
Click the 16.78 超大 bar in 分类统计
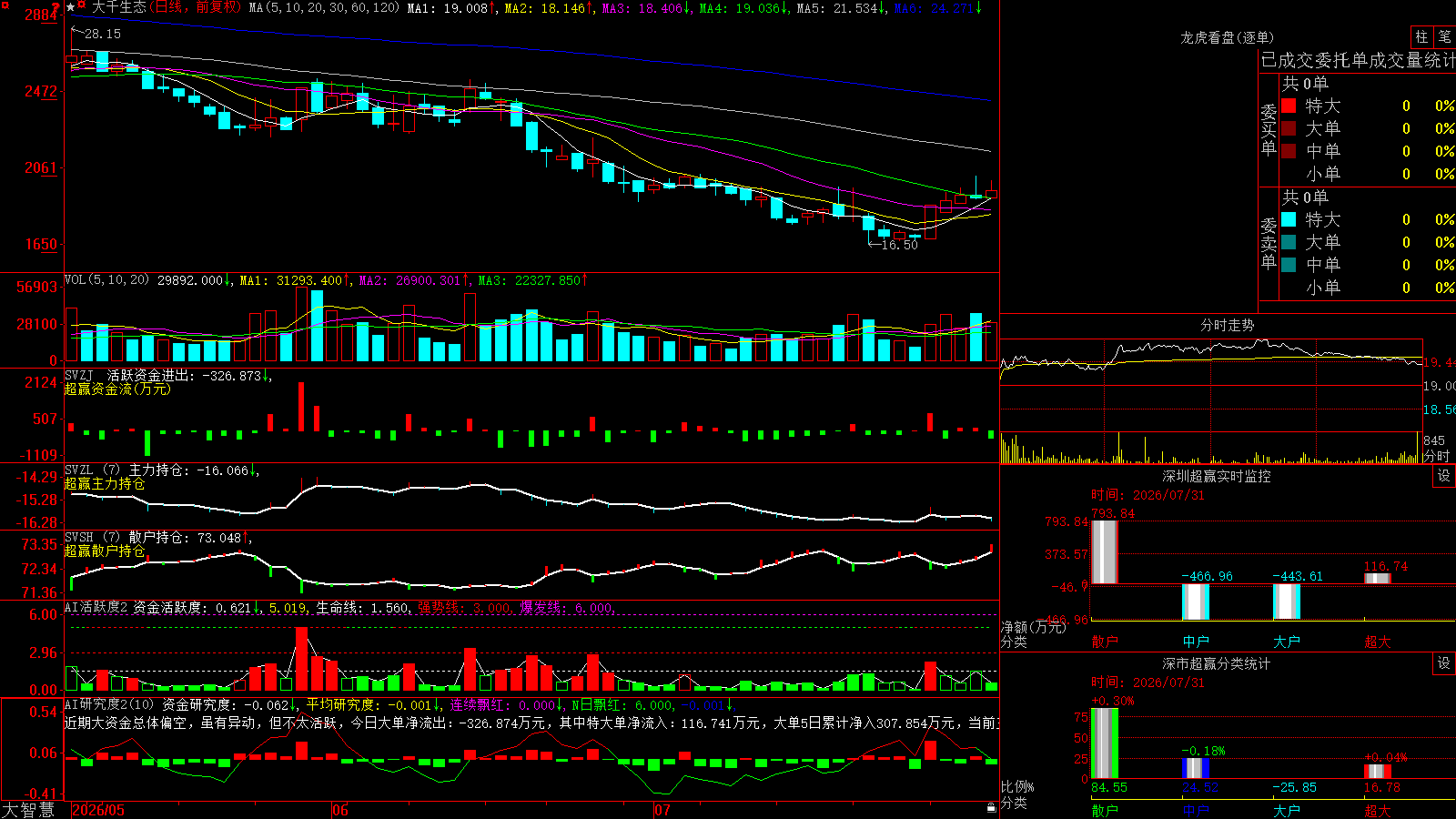1377,772
